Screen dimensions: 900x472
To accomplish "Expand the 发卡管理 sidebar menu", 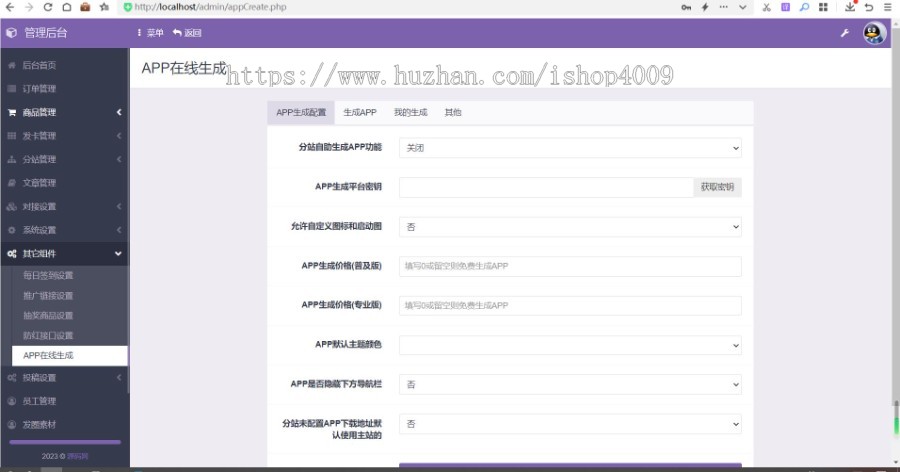I will 64,136.
